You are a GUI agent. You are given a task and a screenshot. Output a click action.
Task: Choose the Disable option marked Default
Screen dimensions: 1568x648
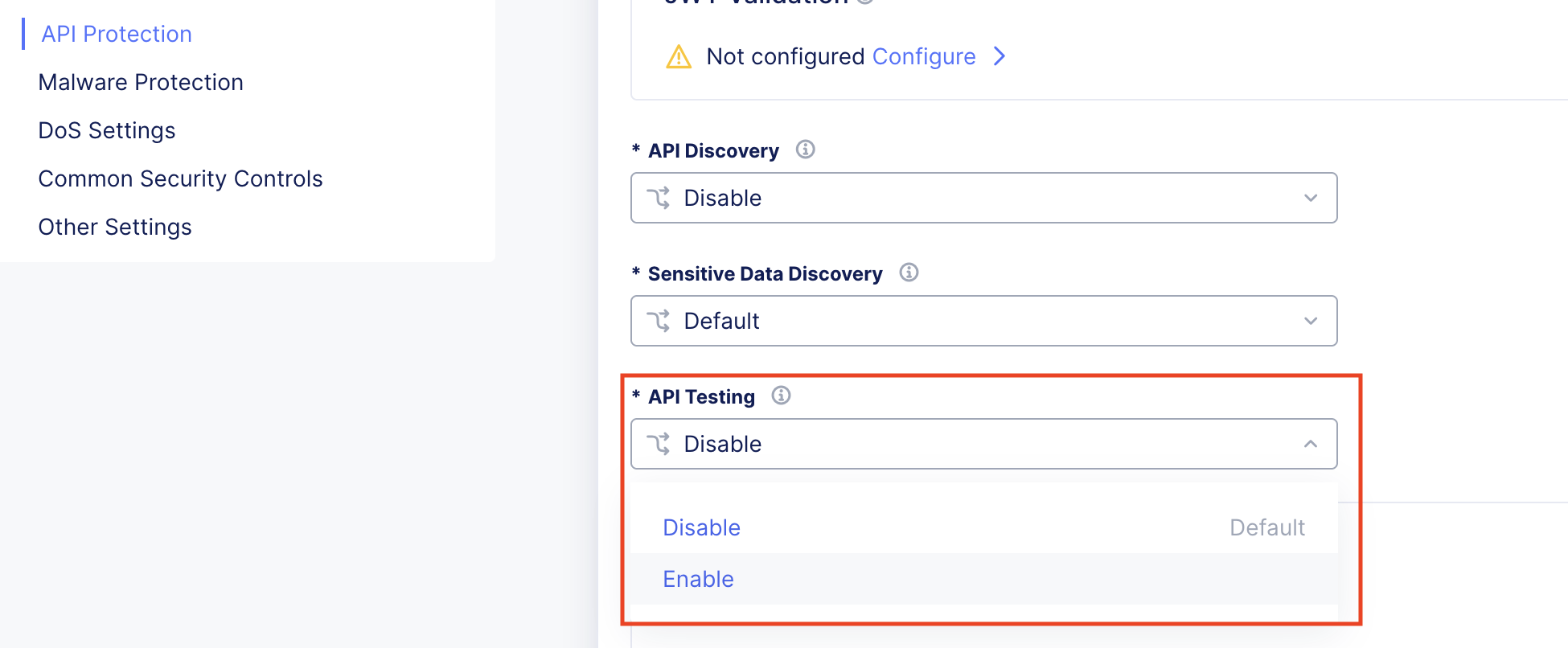tap(701, 527)
